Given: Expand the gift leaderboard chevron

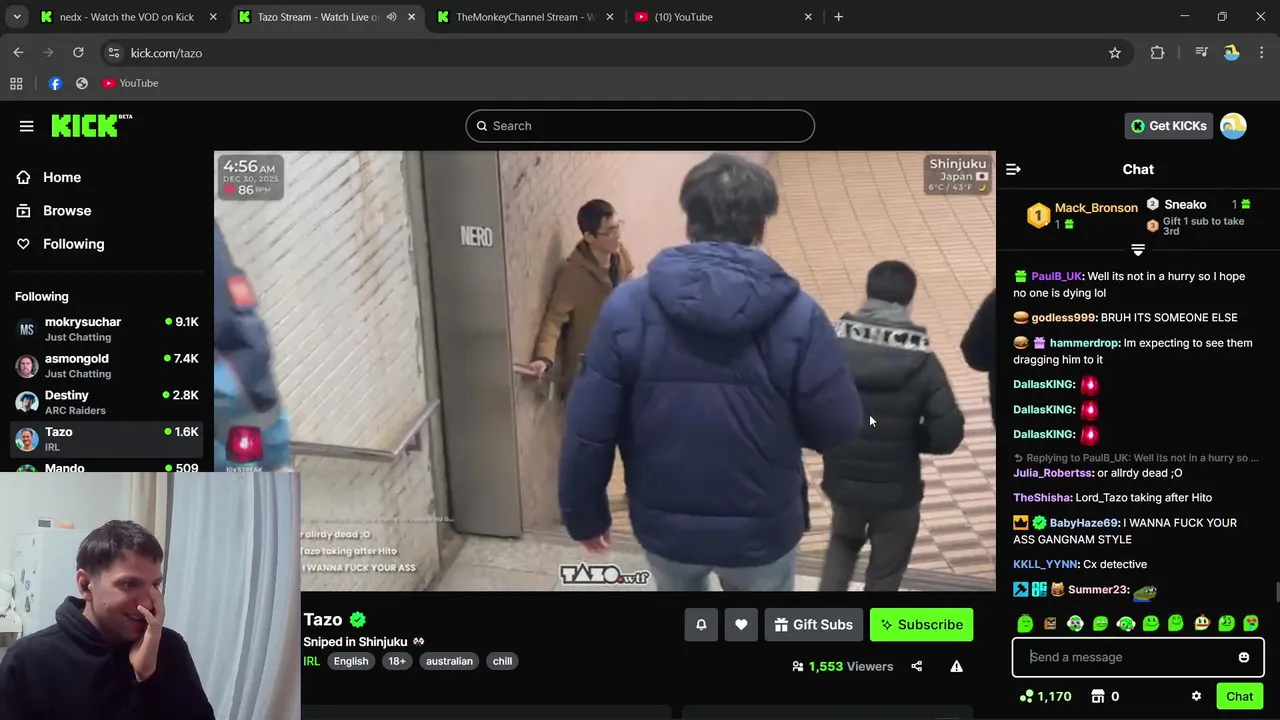Looking at the screenshot, I should [1138, 250].
